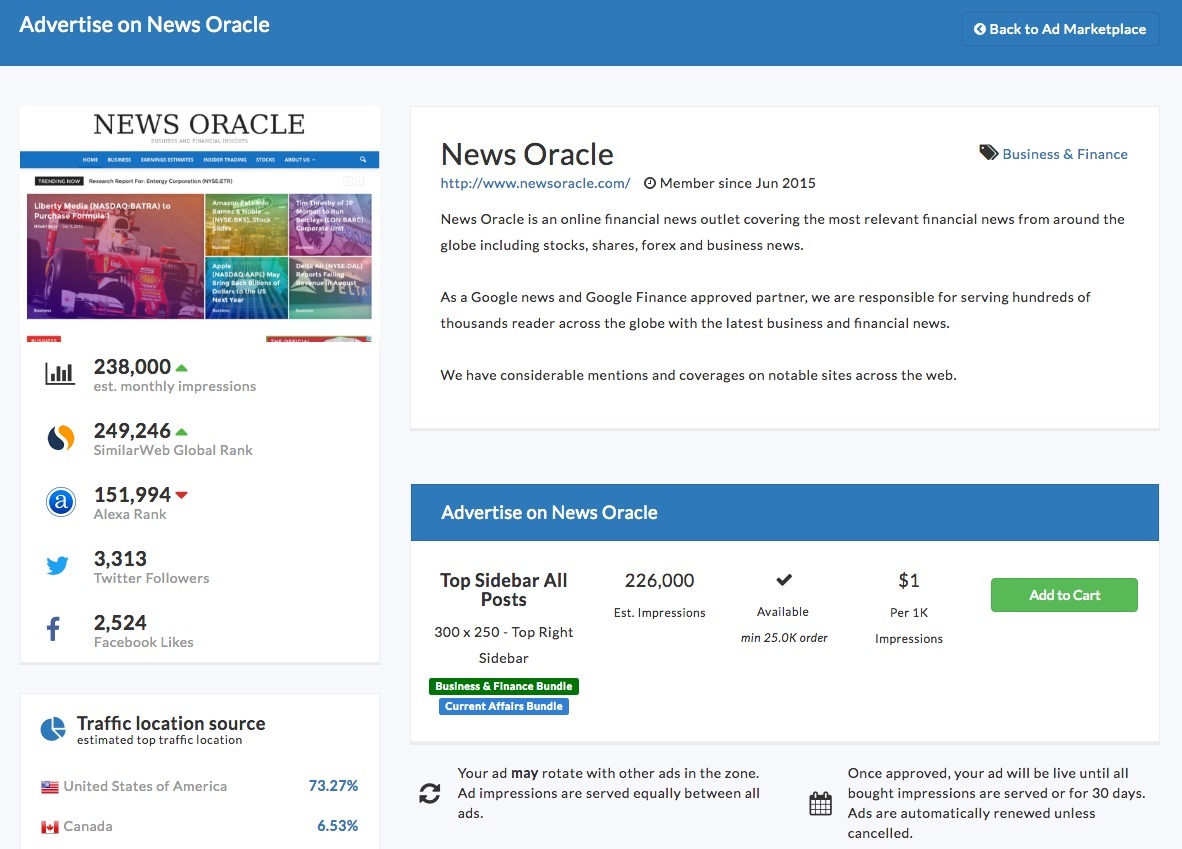1182x849 pixels.
Task: Click the green up arrow beside 249,246
Action: click(x=181, y=432)
